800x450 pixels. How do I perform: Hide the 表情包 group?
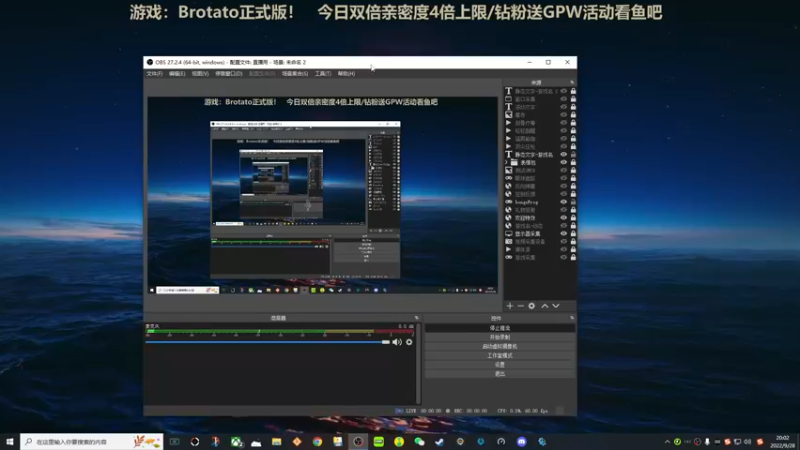click(564, 162)
